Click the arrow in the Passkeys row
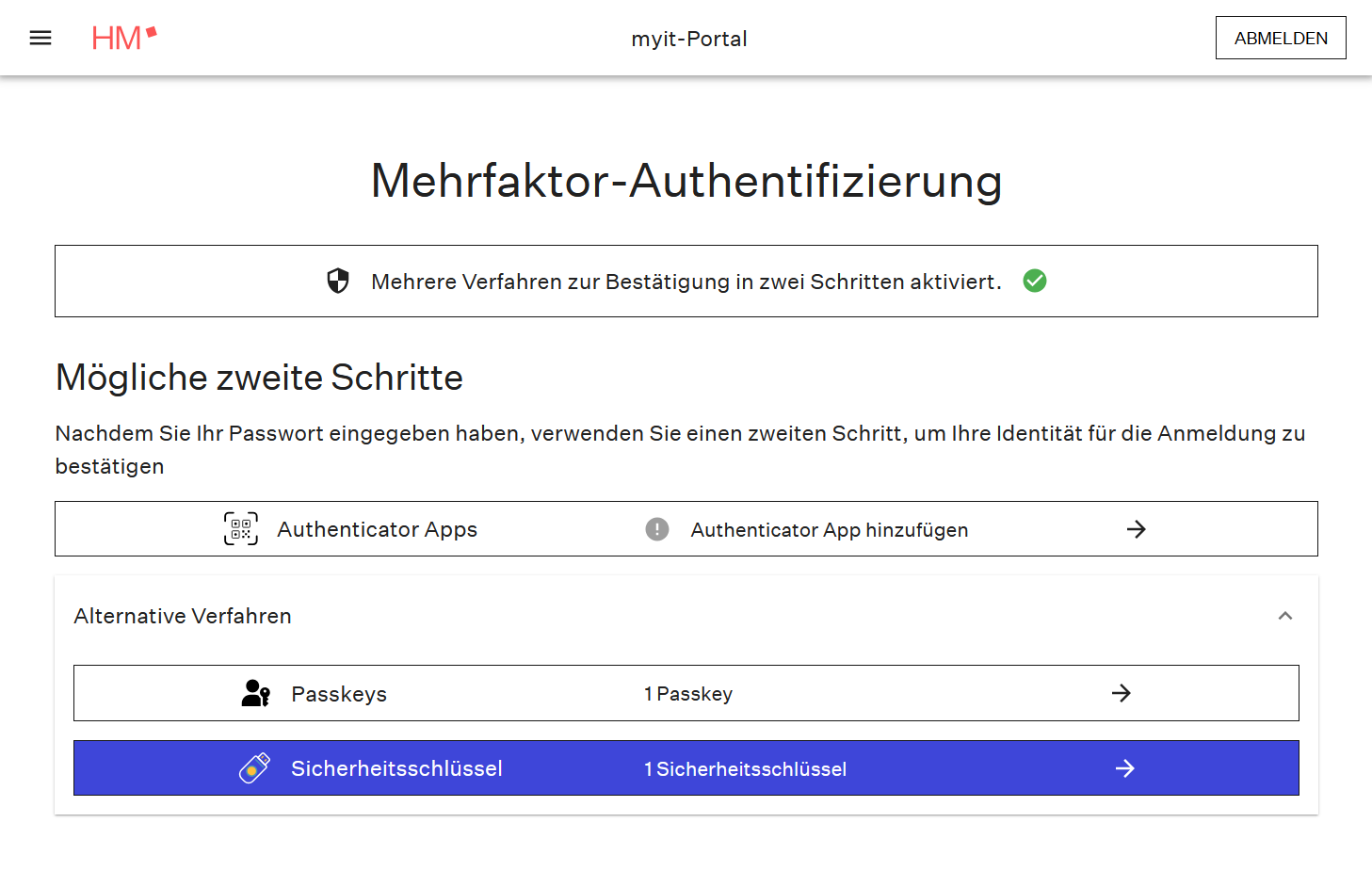Image resolution: width=1372 pixels, height=887 pixels. click(1122, 694)
